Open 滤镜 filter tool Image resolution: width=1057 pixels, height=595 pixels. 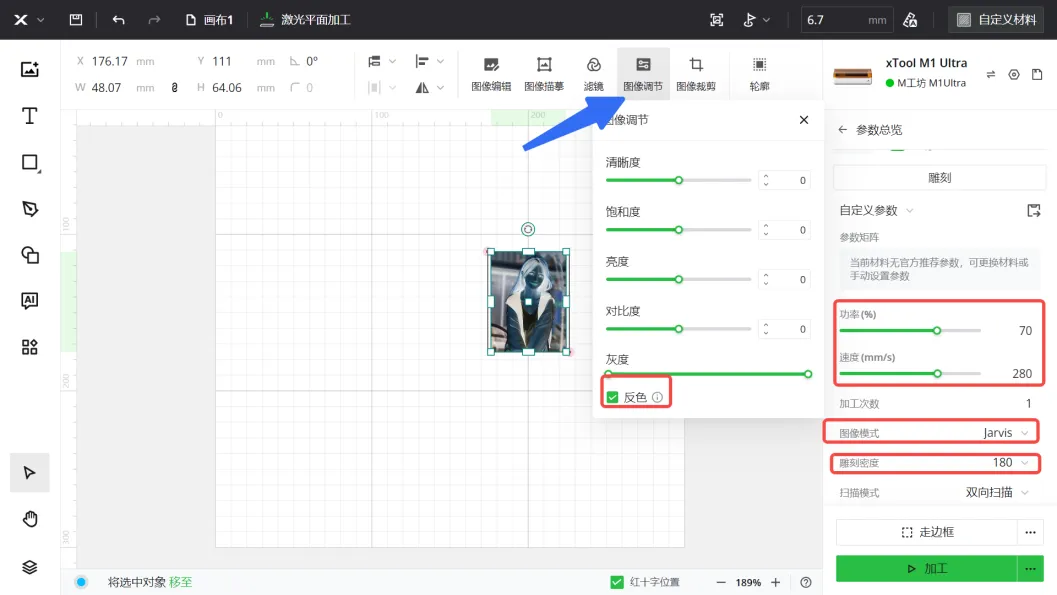(593, 74)
